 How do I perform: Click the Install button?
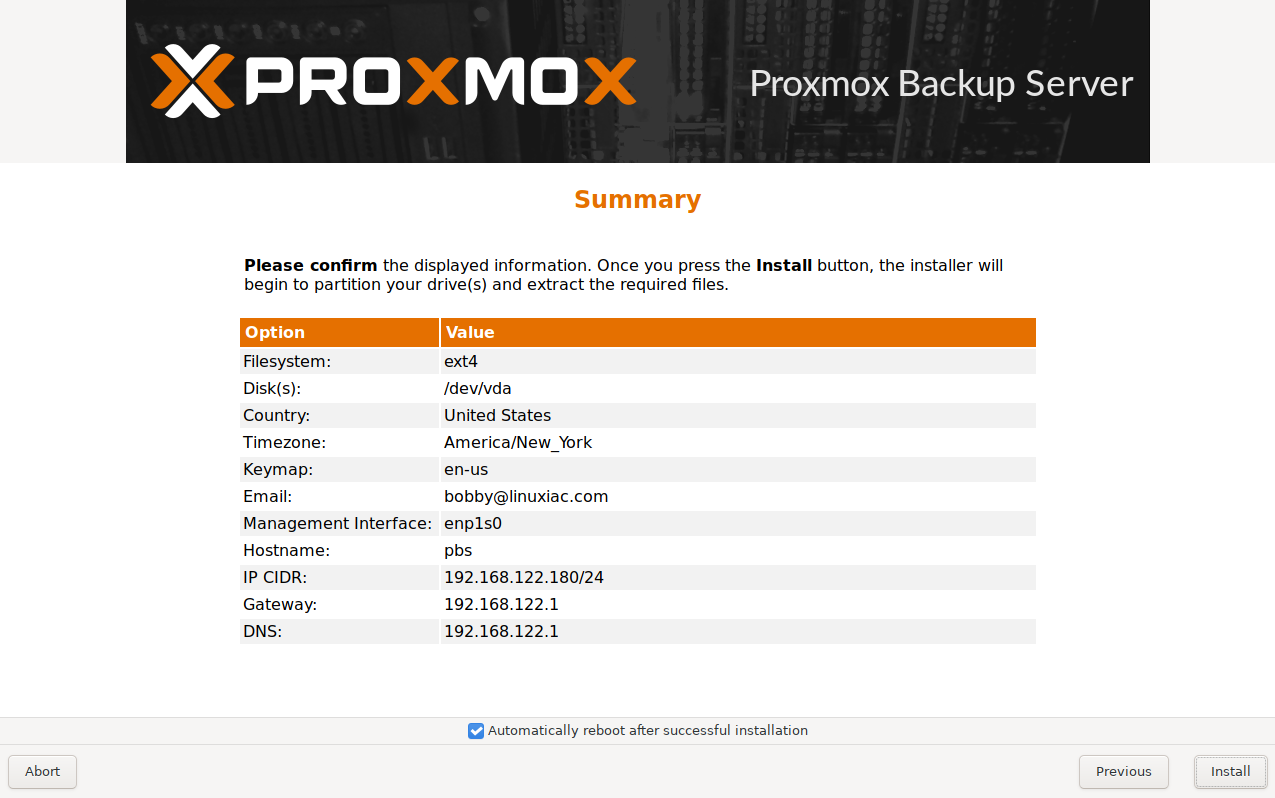(1230, 771)
